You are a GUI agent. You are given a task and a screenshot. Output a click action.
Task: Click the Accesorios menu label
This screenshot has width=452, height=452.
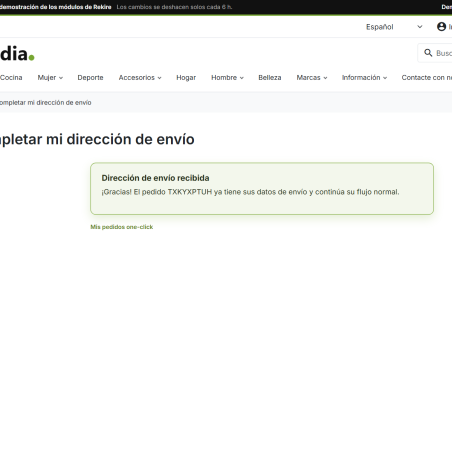coord(137,77)
